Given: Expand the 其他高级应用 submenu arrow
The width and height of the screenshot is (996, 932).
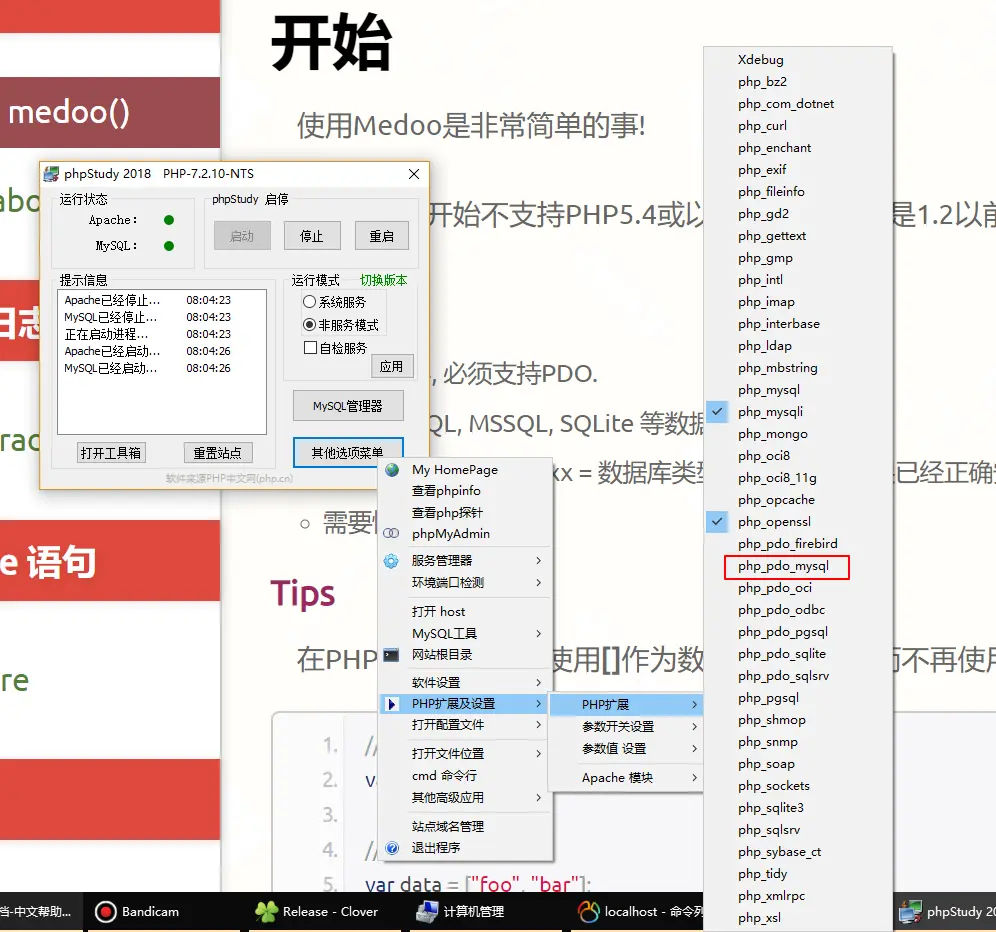Looking at the screenshot, I should (539, 797).
